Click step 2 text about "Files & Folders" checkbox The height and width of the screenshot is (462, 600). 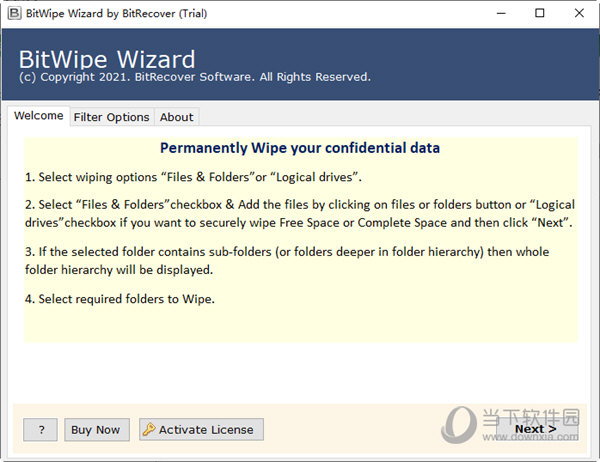point(300,214)
